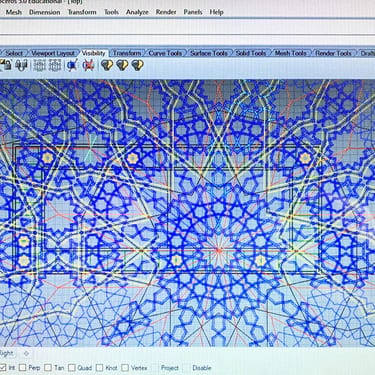Open the Transform menu in the menu bar
The image size is (375, 375).
pos(82,12)
